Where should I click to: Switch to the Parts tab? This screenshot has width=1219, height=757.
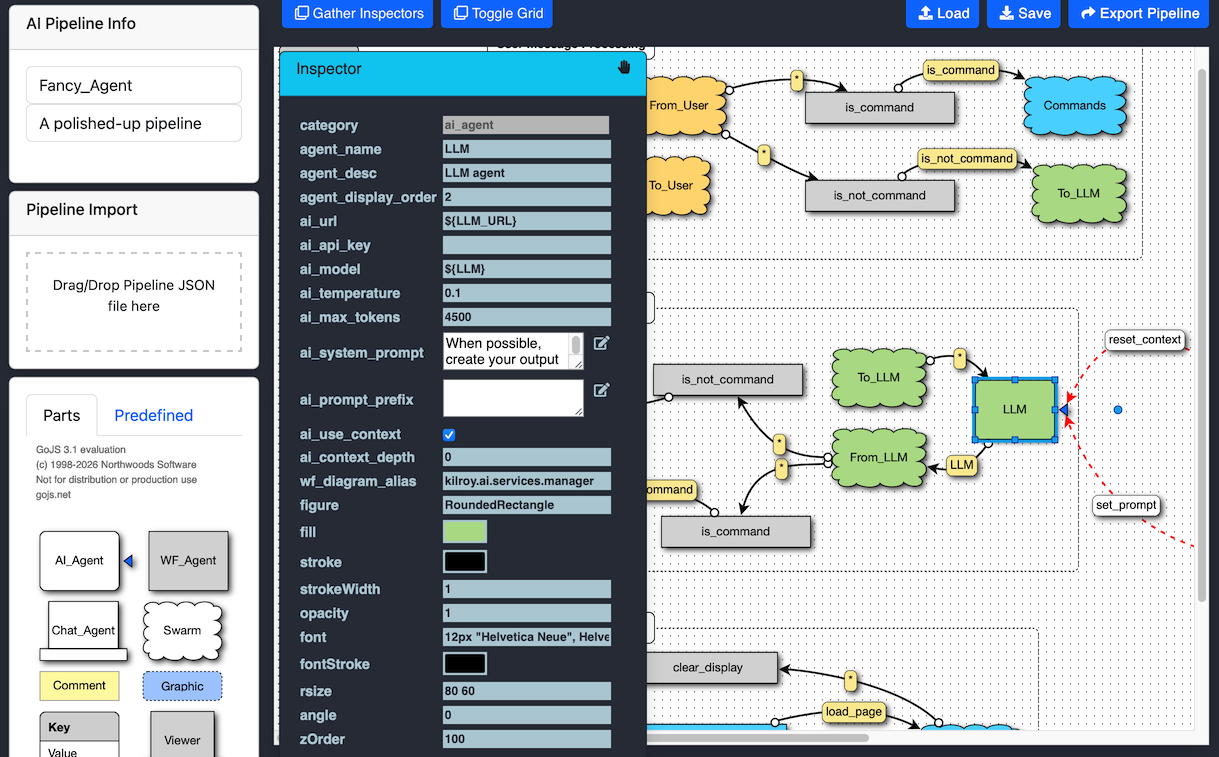tap(62, 415)
